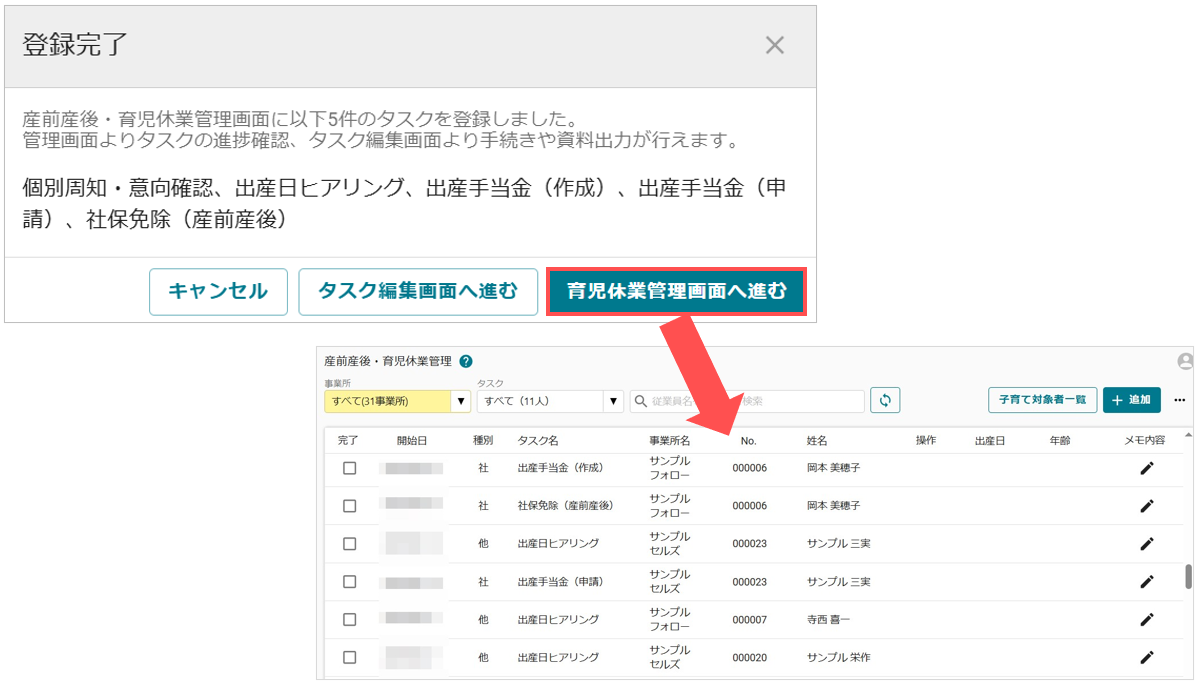Click サンプル 三実 in 出産手当金(申請) row
This screenshot has width=1200, height=685.
[838, 582]
